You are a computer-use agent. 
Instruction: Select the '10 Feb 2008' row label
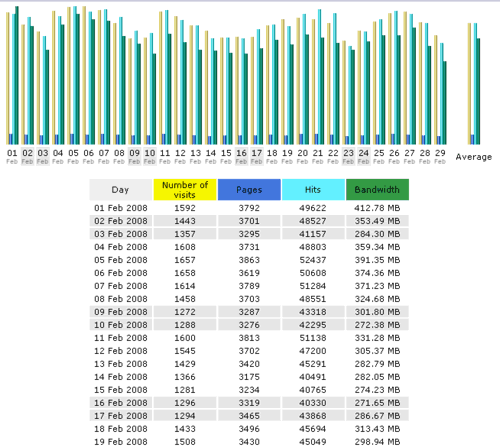pos(121,325)
